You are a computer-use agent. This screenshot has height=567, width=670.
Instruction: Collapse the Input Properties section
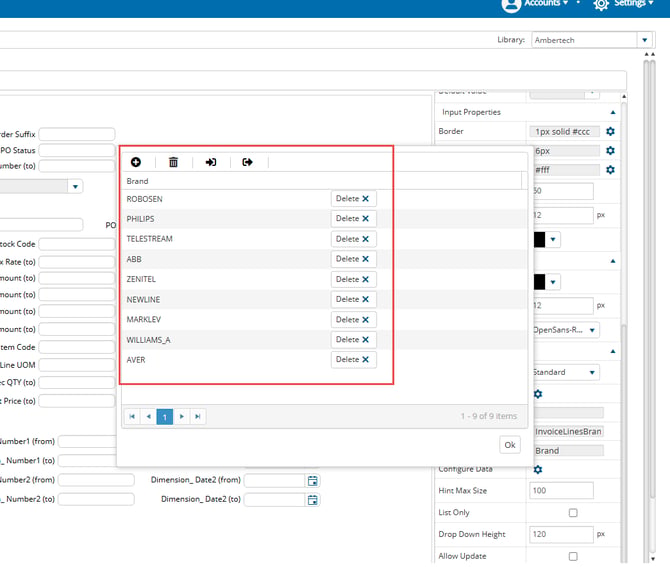tap(613, 112)
